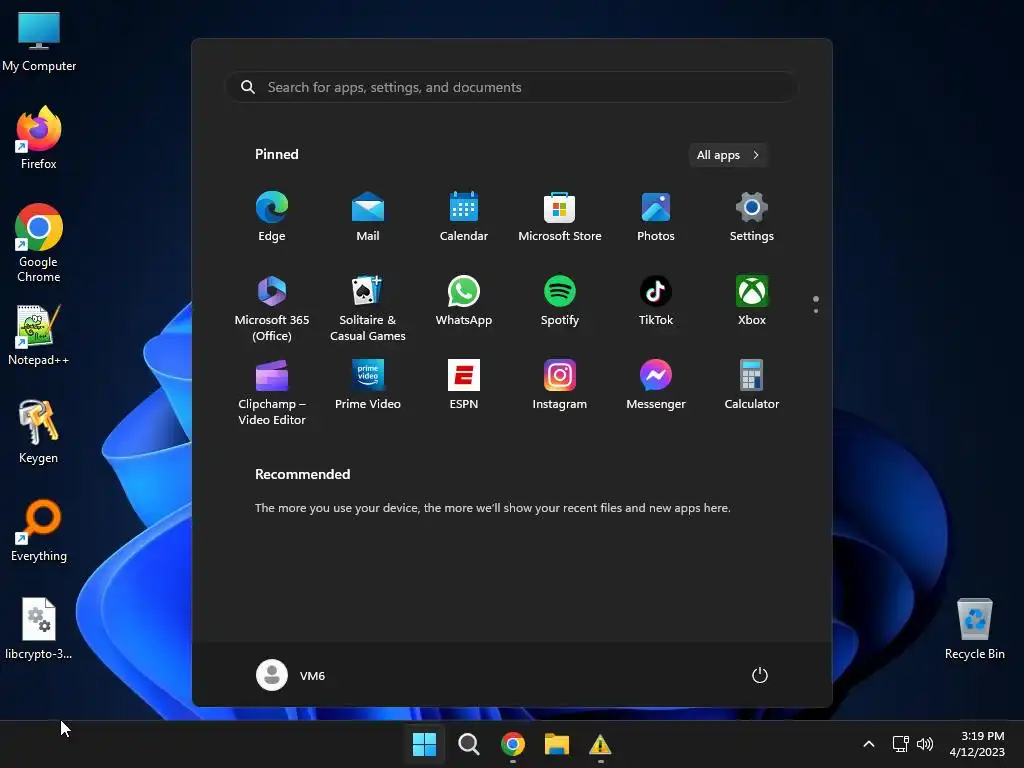Select Google Chrome desktop shortcut

(39, 243)
